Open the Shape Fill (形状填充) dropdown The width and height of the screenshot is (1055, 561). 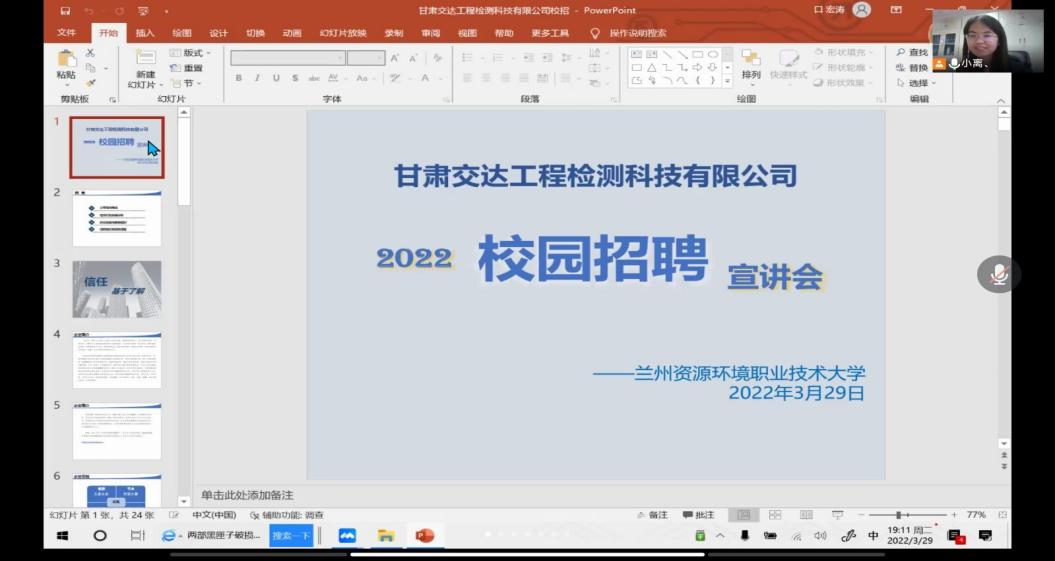pos(844,52)
